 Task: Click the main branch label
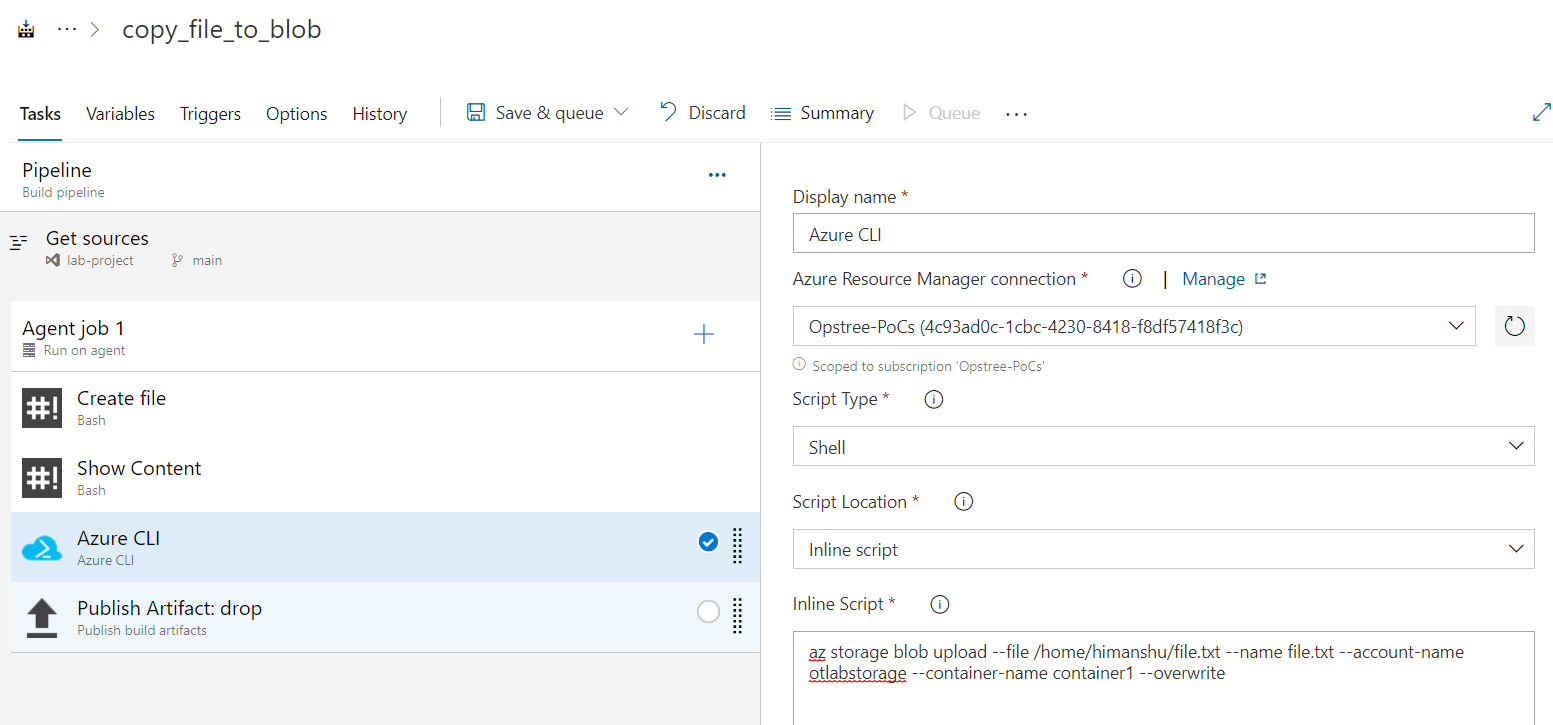[x=207, y=260]
